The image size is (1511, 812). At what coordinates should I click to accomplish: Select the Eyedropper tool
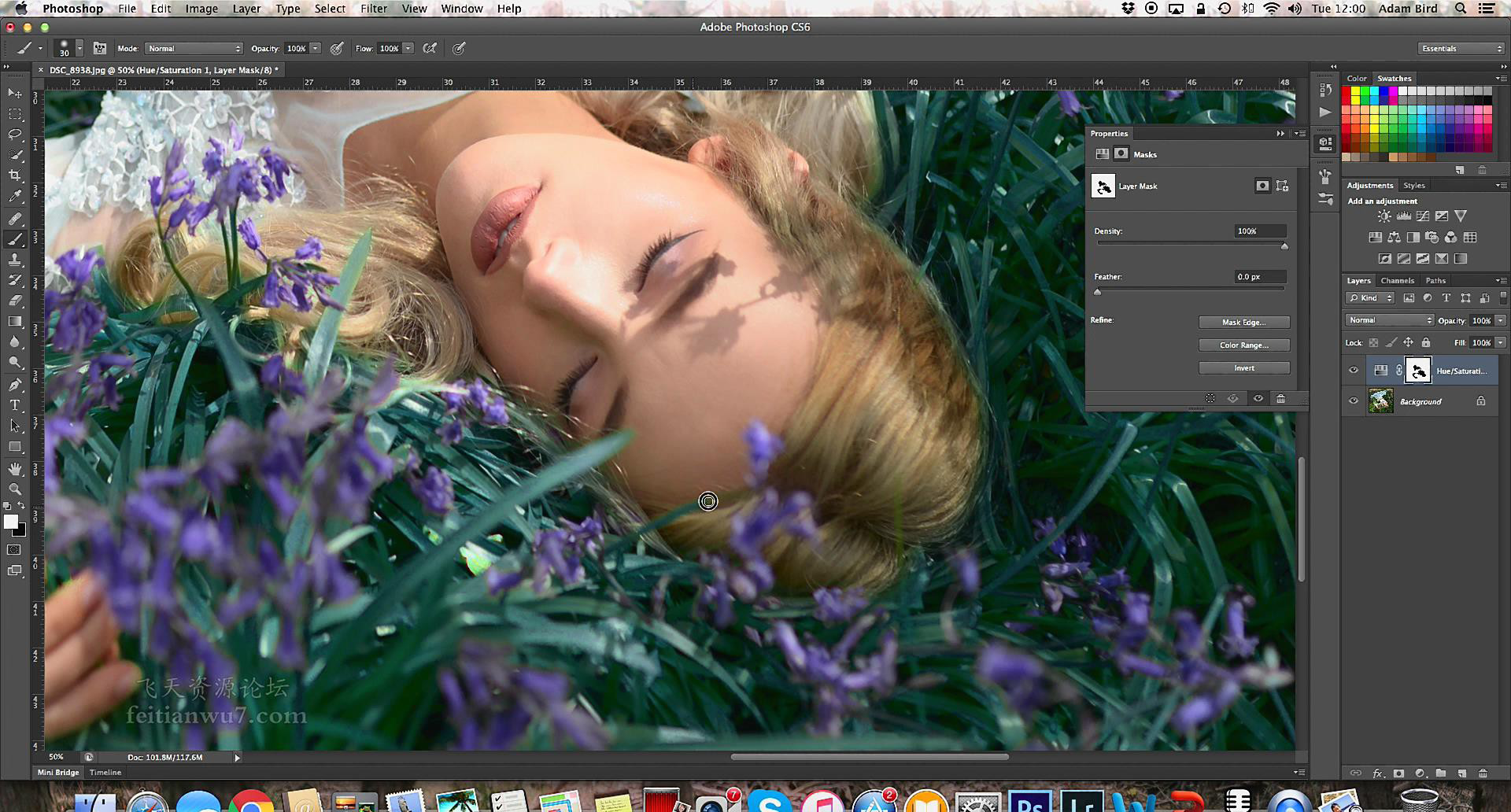click(15, 196)
